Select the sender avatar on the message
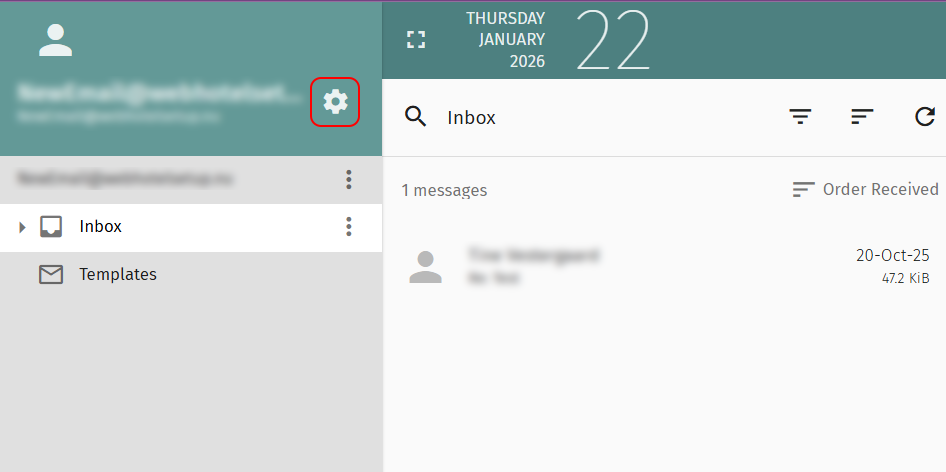The image size is (946, 472). tap(425, 267)
